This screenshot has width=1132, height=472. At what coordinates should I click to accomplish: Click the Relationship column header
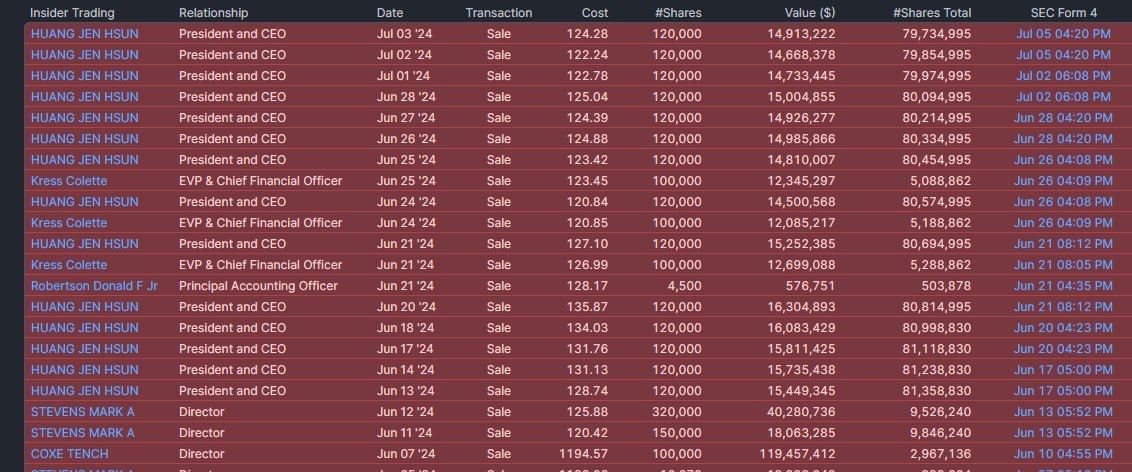213,13
